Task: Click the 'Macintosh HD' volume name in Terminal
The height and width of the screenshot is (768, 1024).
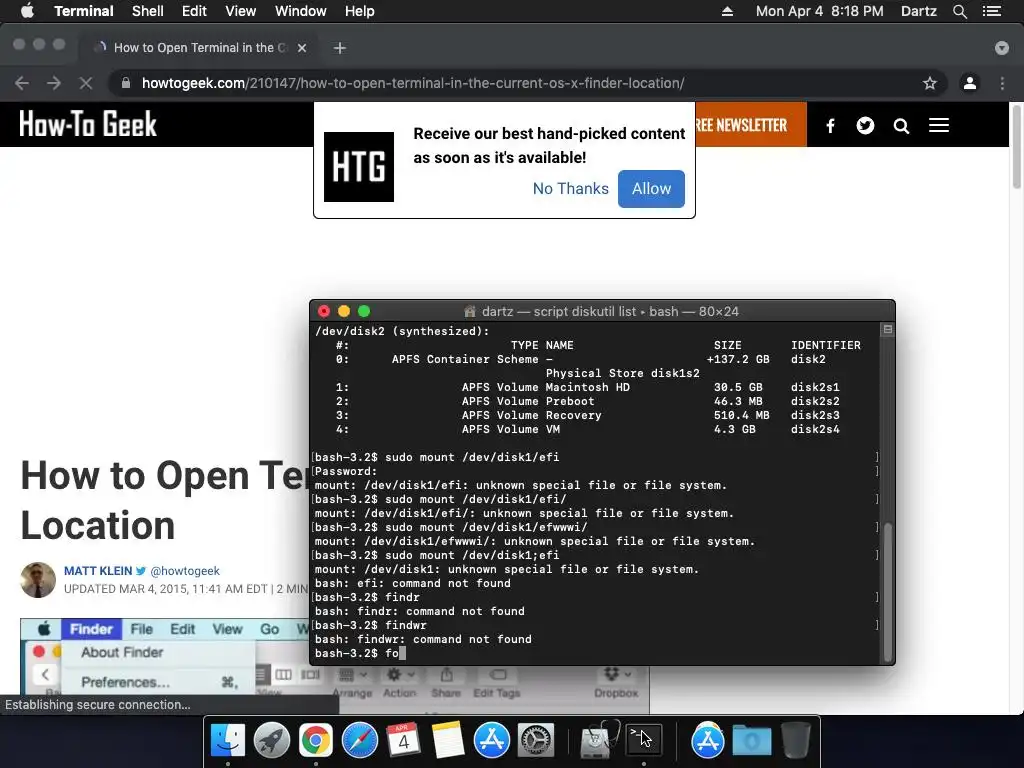Action: (588, 387)
